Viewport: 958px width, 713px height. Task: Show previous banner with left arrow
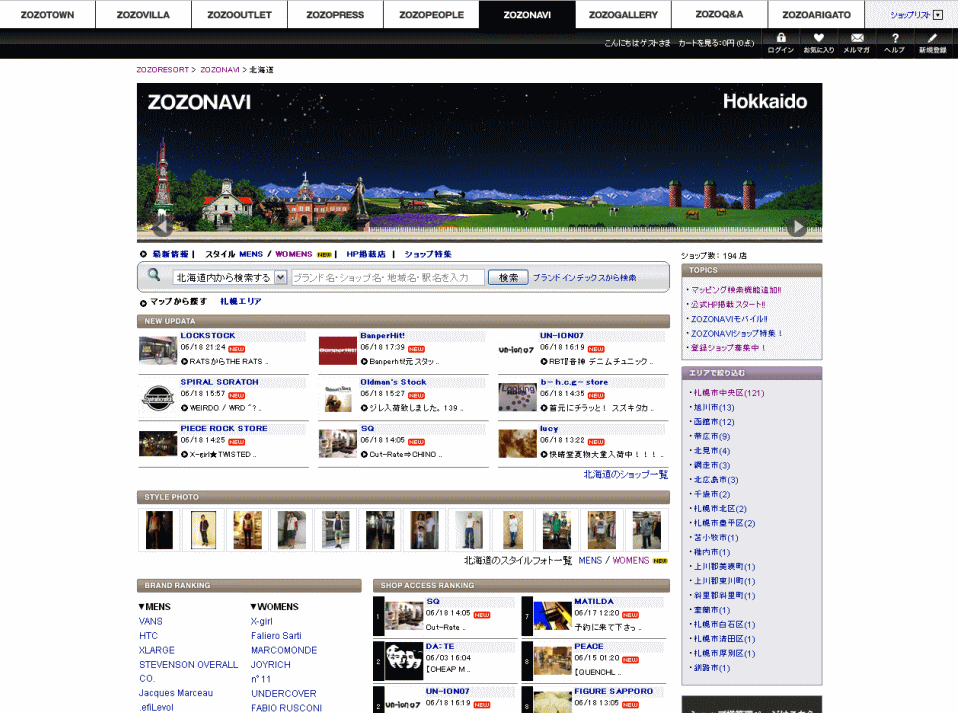tap(163, 227)
